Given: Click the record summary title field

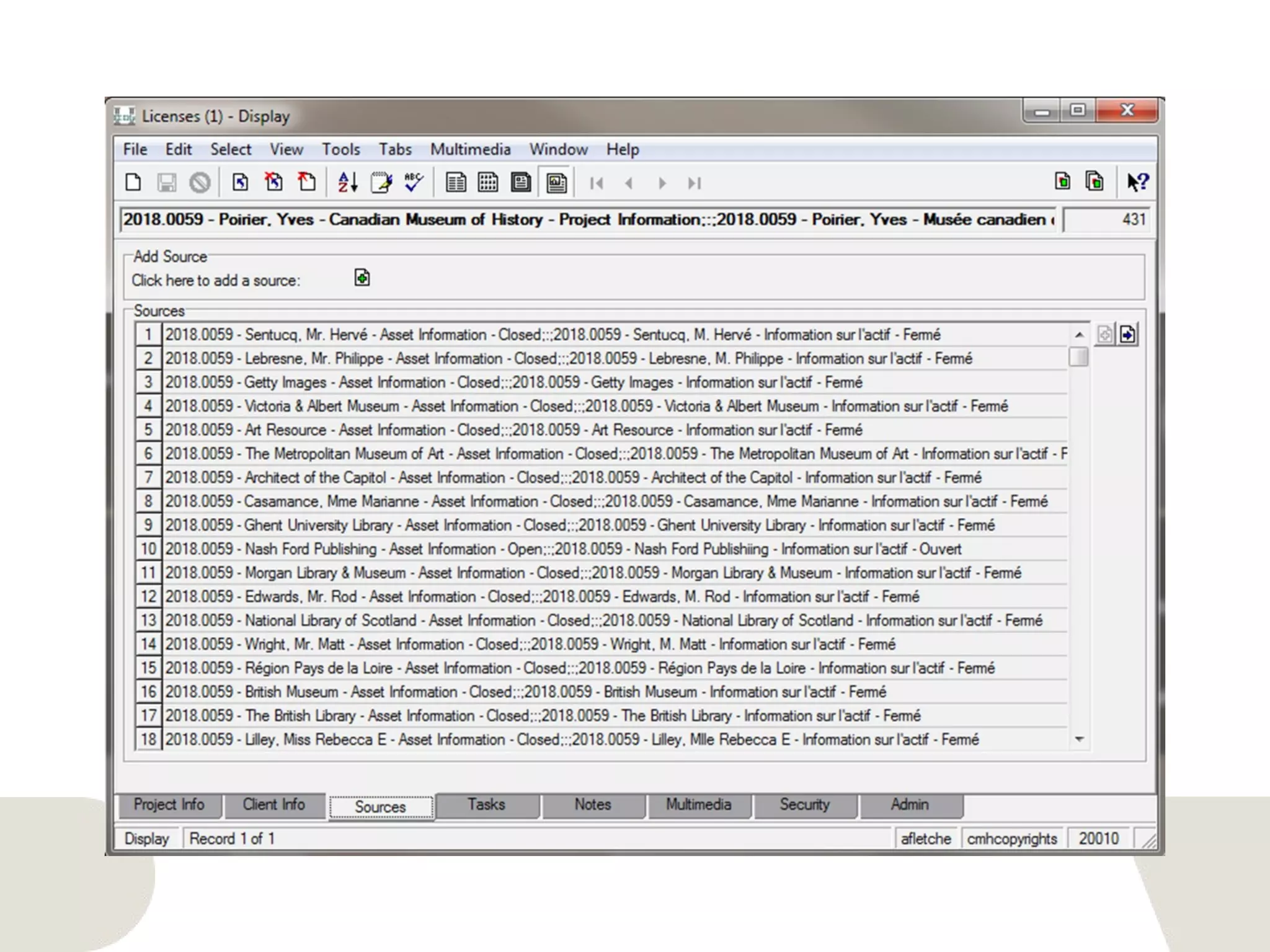Looking at the screenshot, I should click(x=586, y=219).
